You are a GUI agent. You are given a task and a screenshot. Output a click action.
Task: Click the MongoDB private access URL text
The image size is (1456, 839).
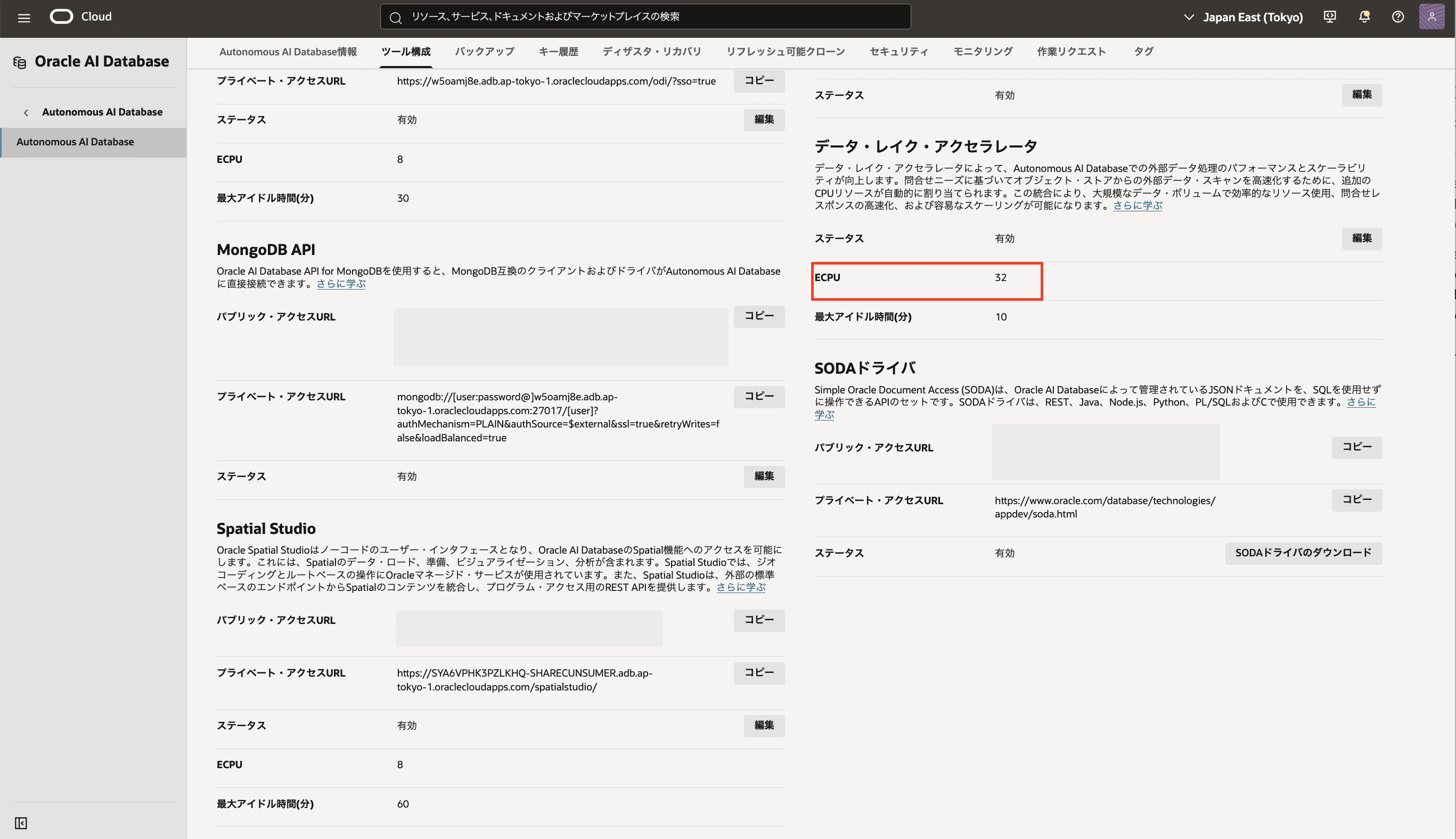[558, 417]
